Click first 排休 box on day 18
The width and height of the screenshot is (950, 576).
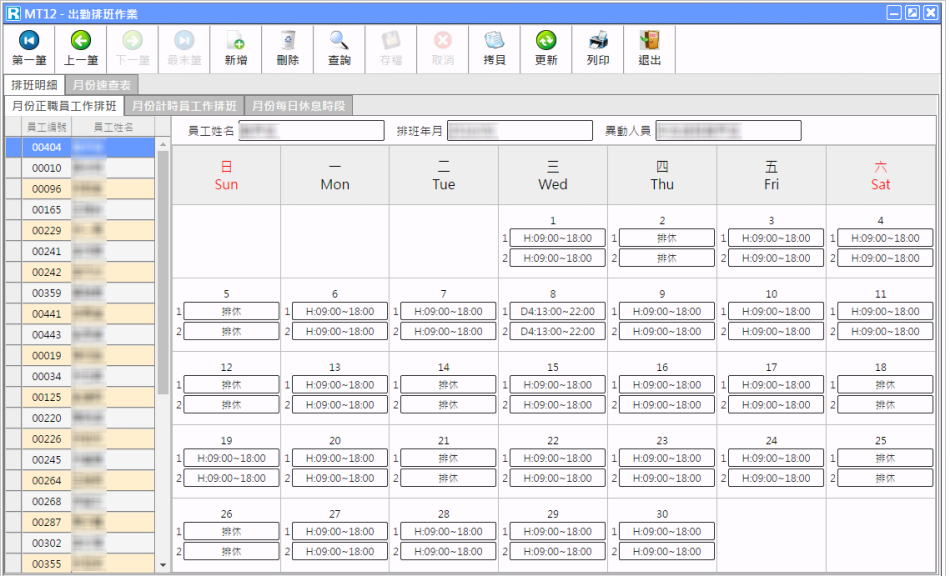(x=885, y=385)
